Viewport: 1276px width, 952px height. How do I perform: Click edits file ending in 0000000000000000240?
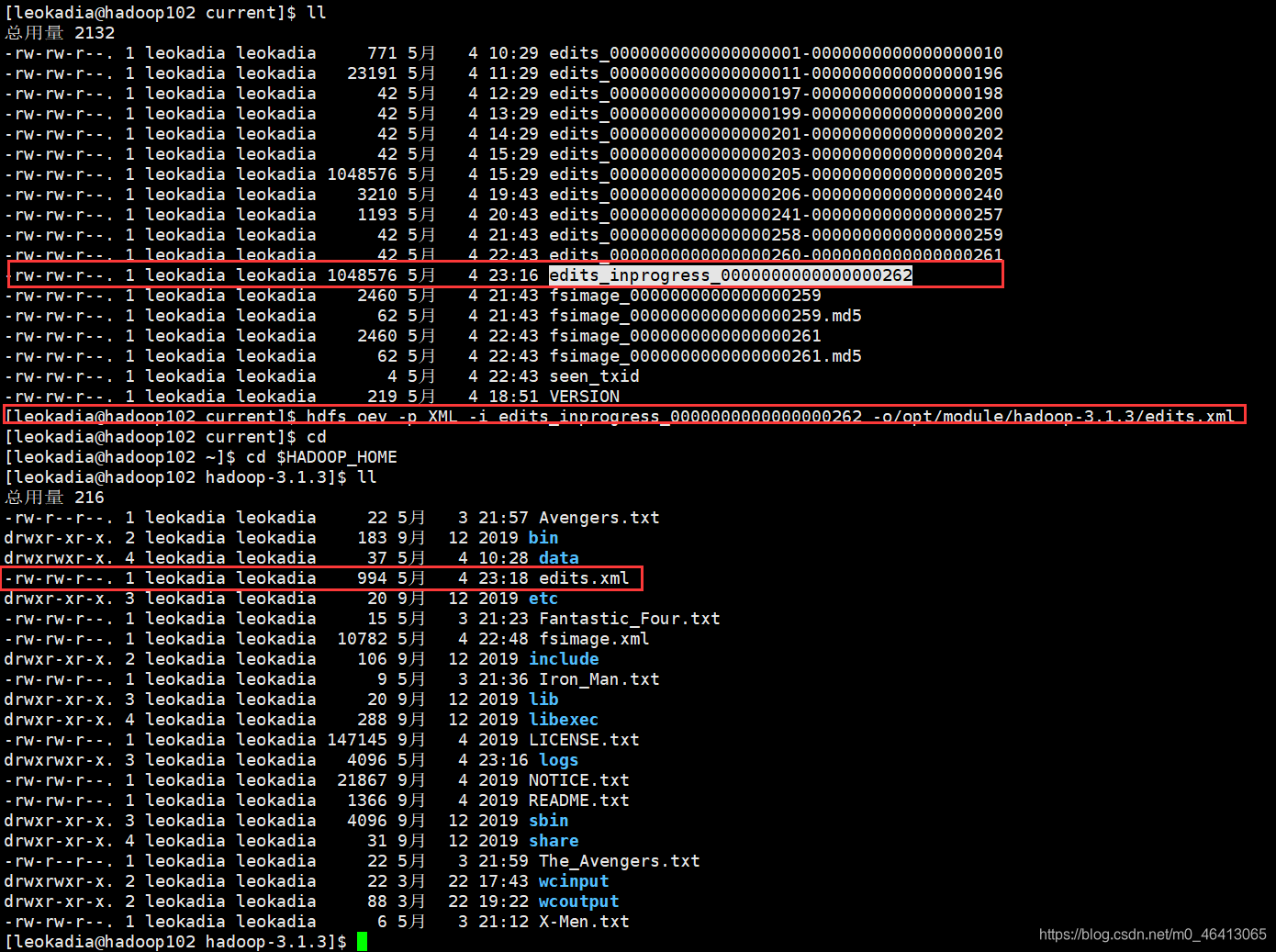[776, 195]
